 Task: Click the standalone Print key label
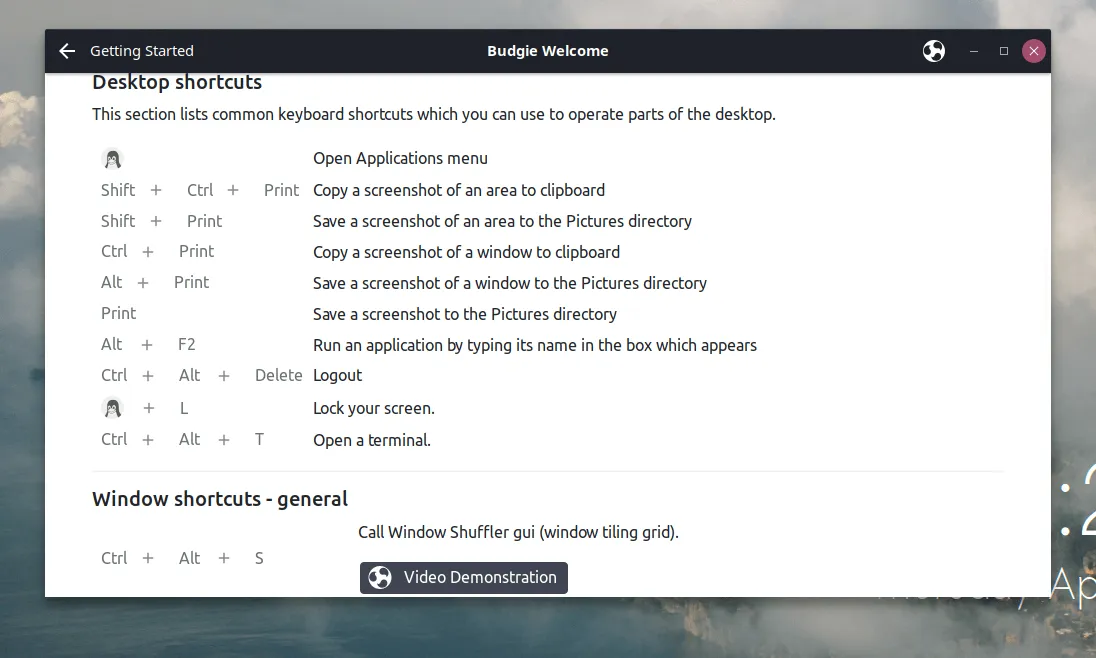click(118, 314)
